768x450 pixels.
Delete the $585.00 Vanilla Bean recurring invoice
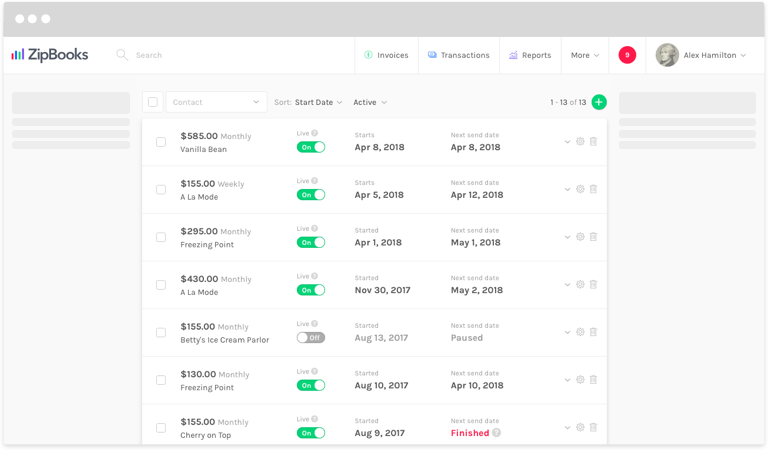[593, 142]
